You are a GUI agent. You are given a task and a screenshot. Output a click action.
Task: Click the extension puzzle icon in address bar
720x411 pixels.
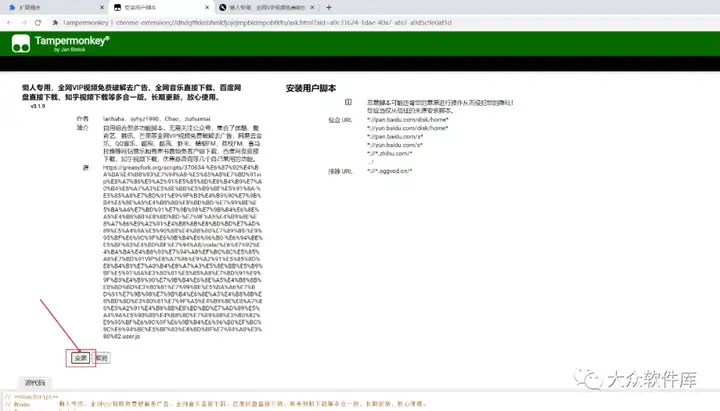(x=55, y=23)
